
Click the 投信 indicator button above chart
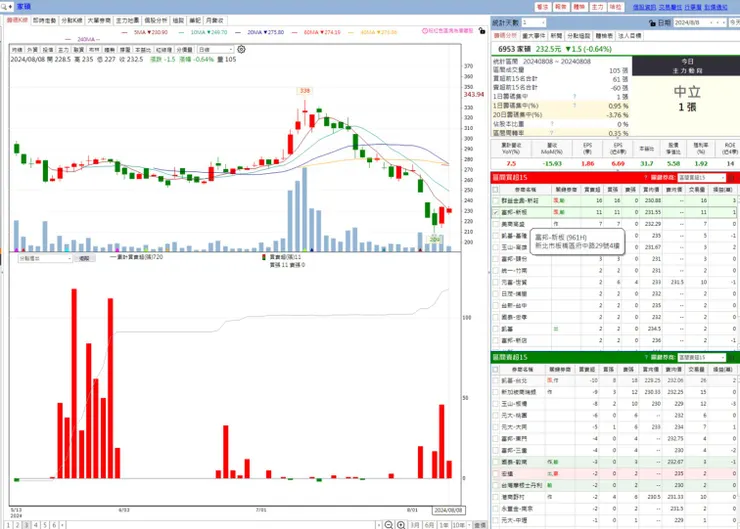click(48, 50)
